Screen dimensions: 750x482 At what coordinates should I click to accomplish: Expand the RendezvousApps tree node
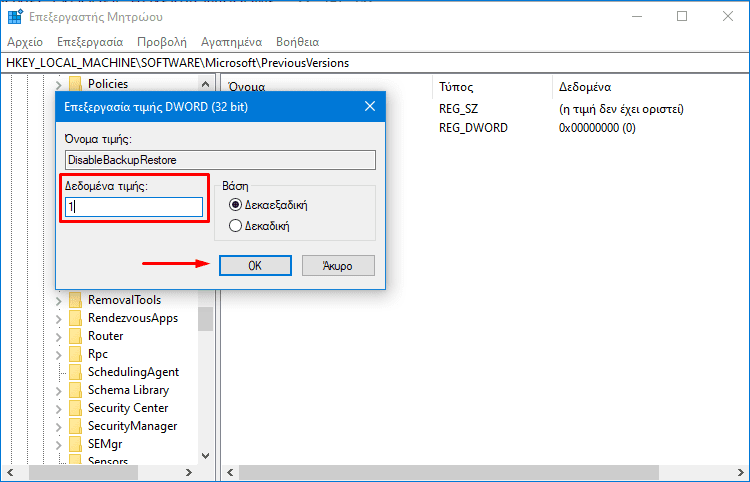(x=58, y=319)
